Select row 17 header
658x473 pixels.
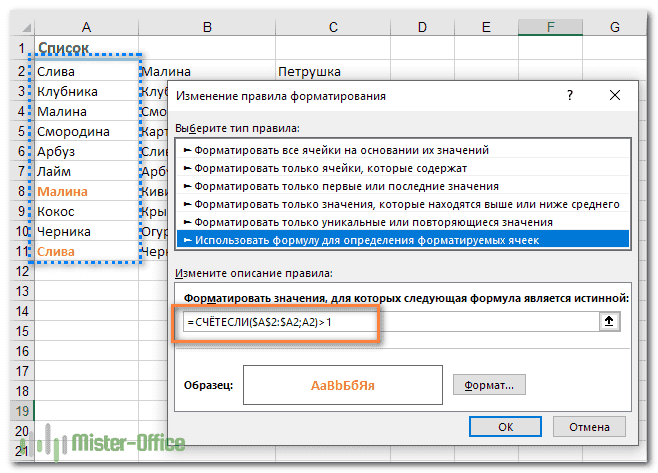point(22,371)
